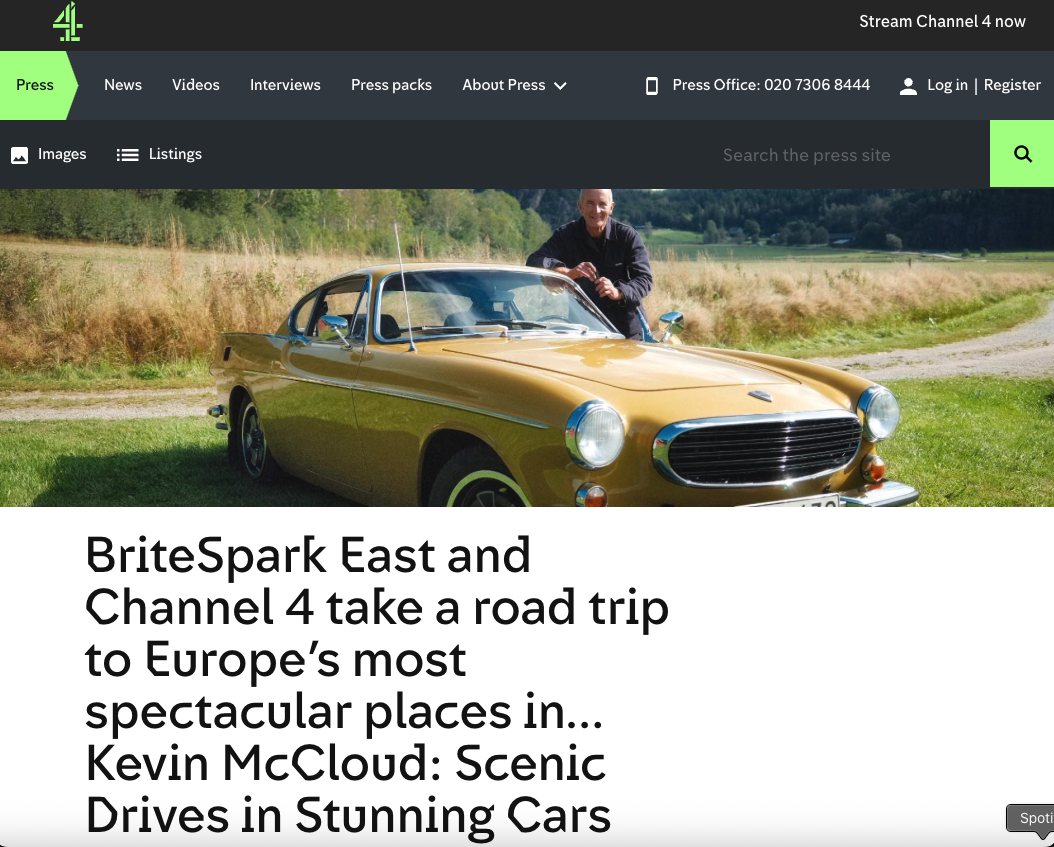Click the Images picture icon
This screenshot has width=1054, height=847.
click(x=19, y=155)
